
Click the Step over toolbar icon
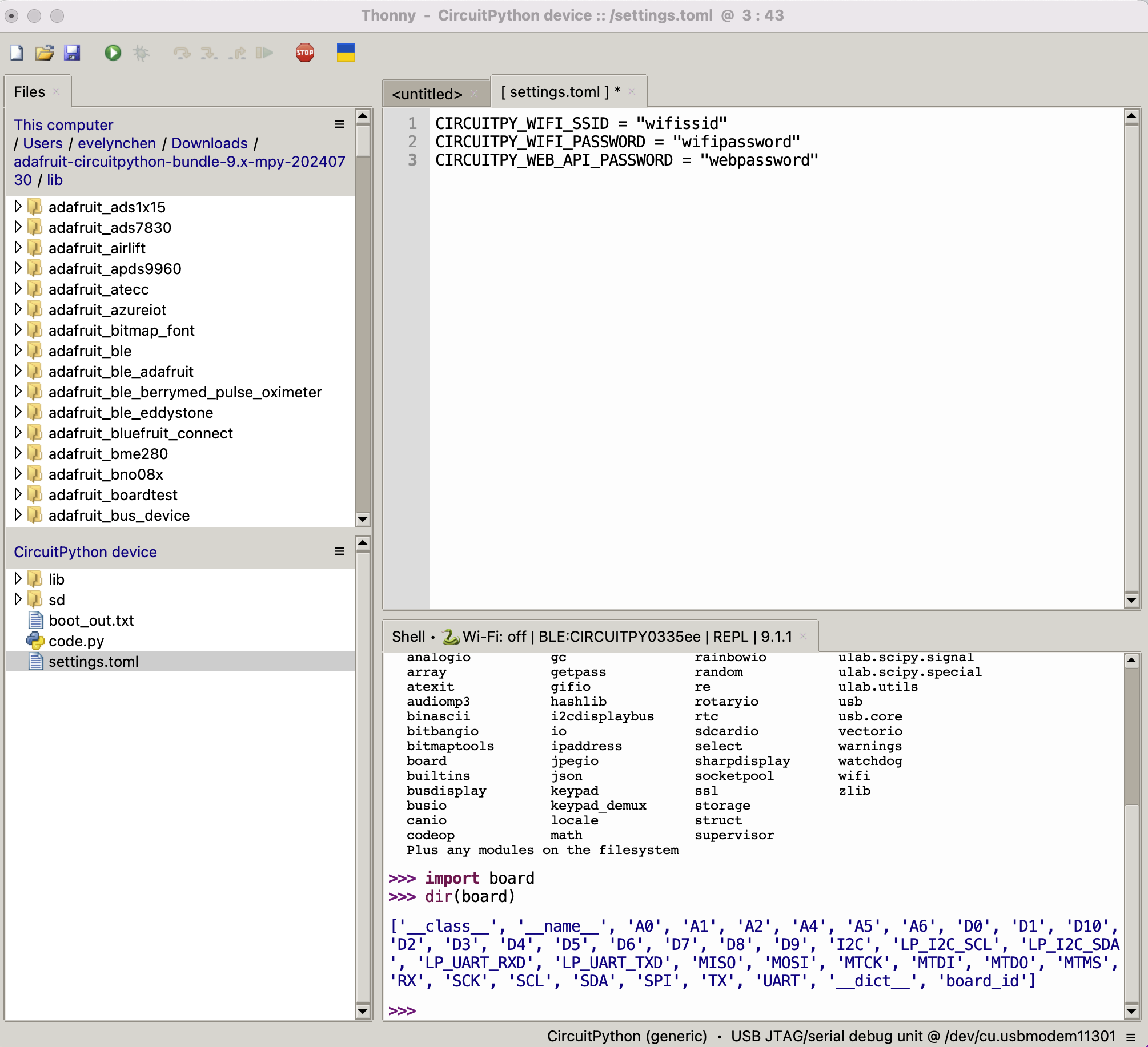182,53
